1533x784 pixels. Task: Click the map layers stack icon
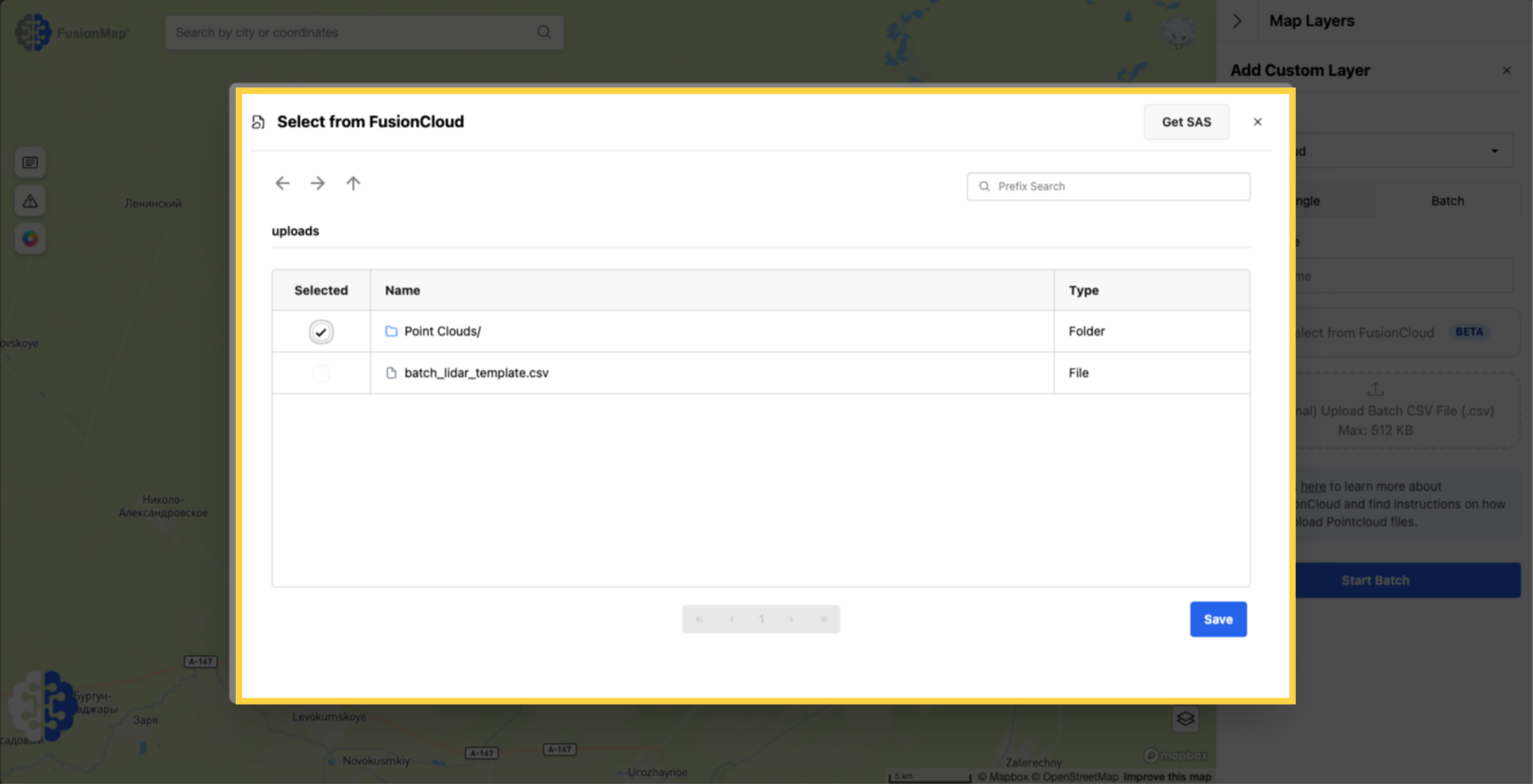(1186, 719)
